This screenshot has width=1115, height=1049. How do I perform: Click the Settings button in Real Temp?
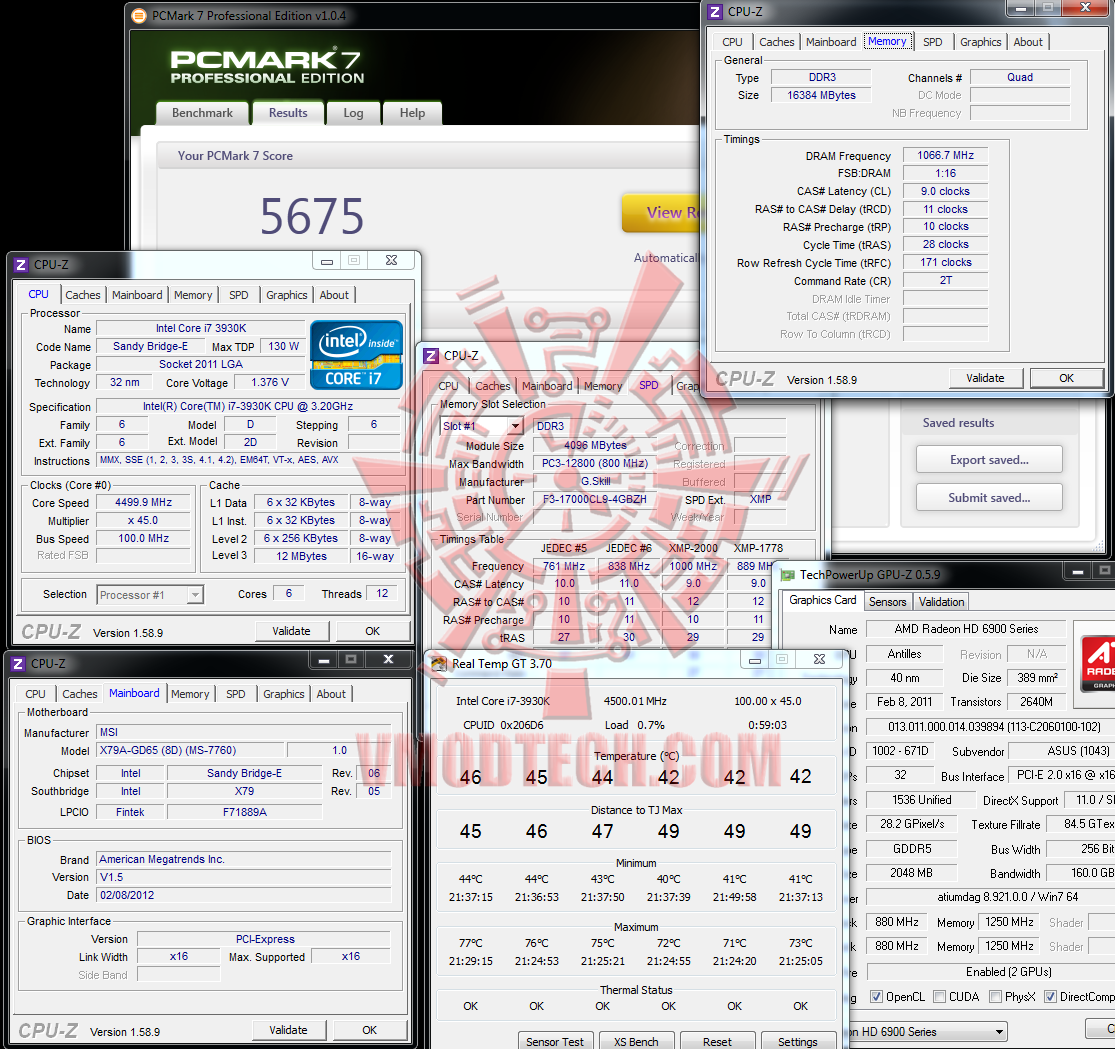798,1040
